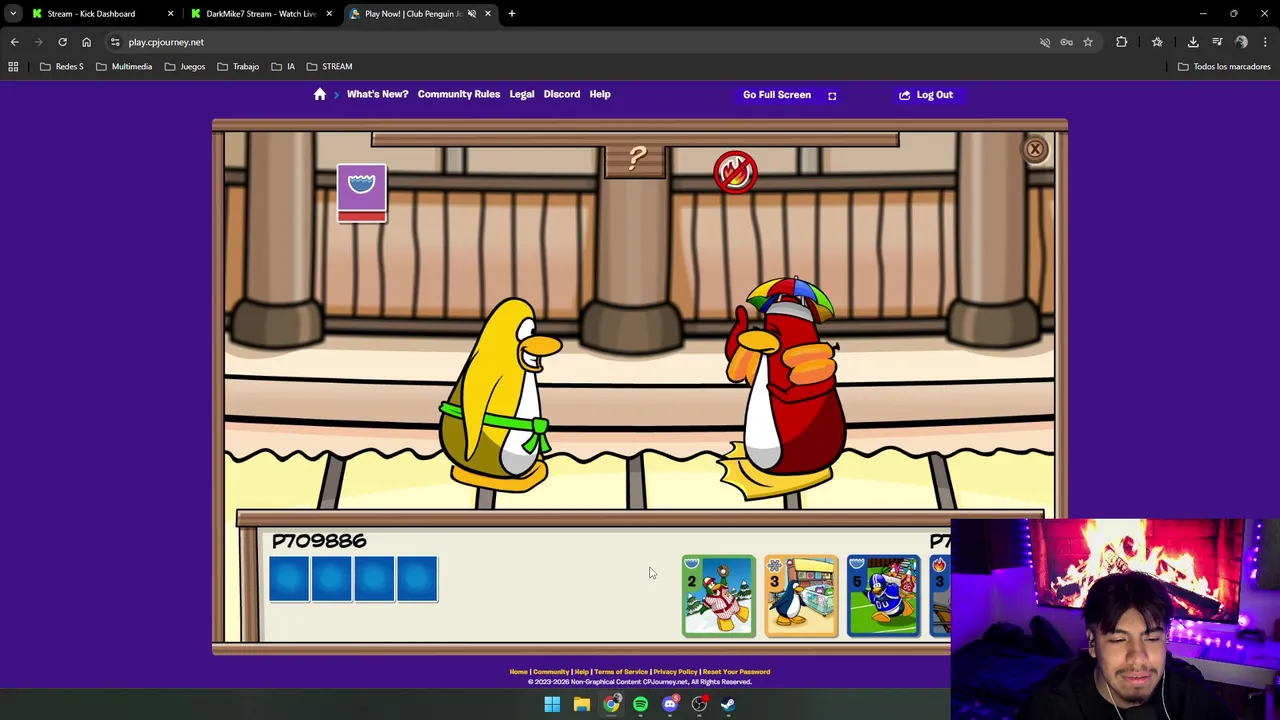Open OBS Studio from the taskbar

pos(699,704)
